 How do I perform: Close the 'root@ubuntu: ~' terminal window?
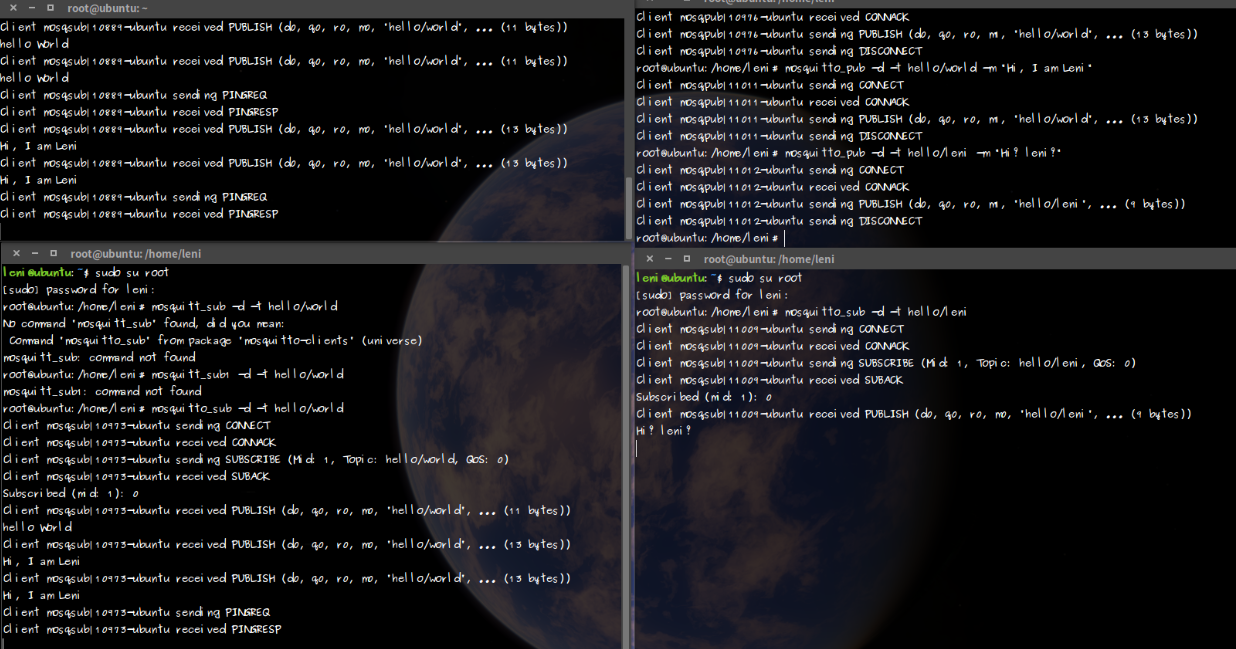(x=14, y=8)
